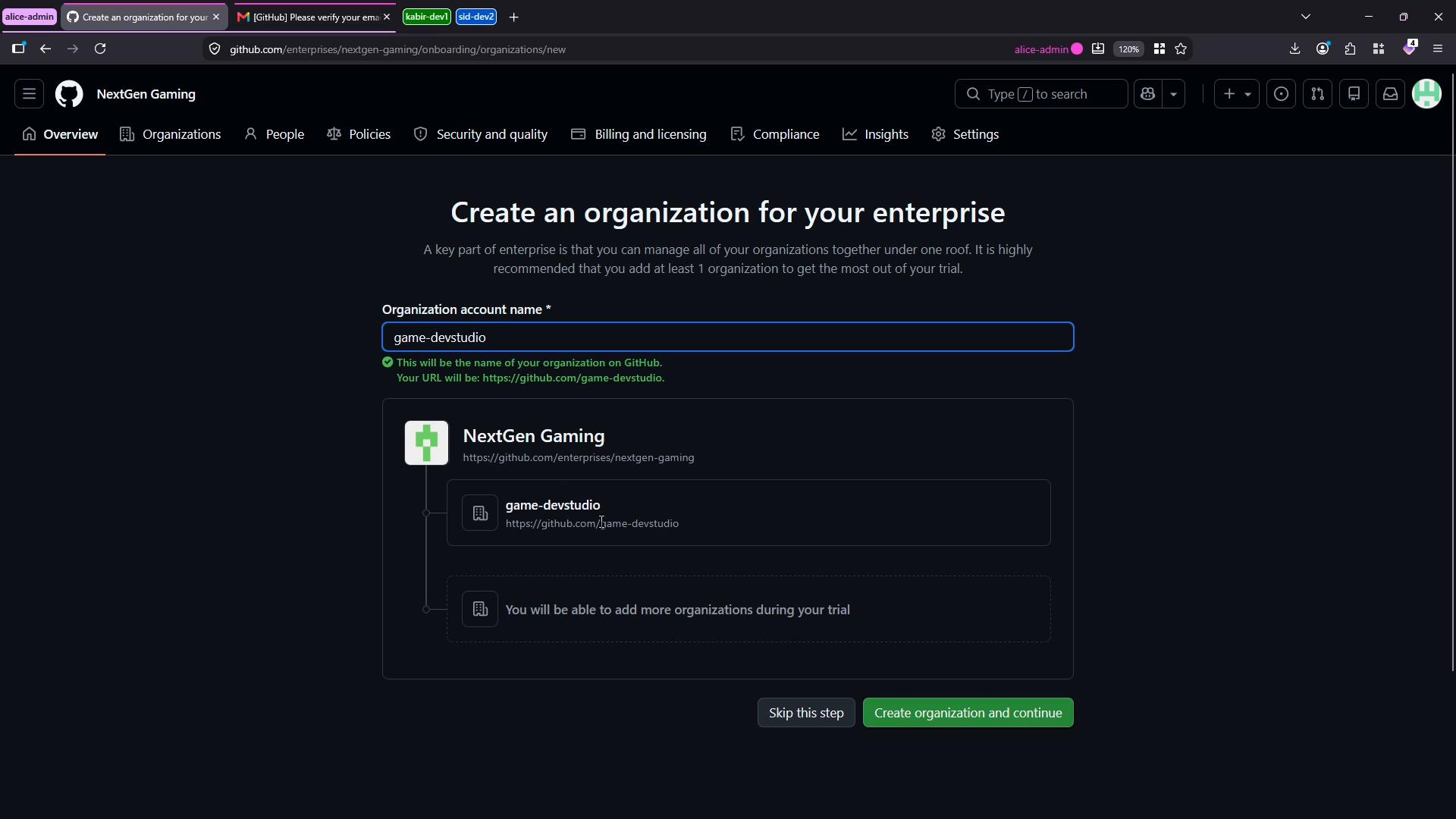
Task: Go back to previous page
Action: [x=45, y=49]
